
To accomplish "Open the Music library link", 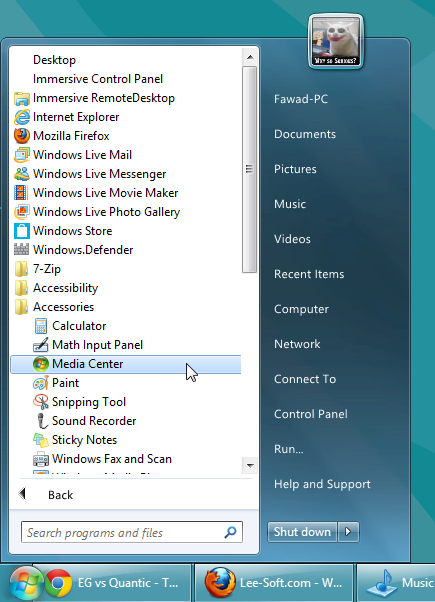I will (290, 204).
